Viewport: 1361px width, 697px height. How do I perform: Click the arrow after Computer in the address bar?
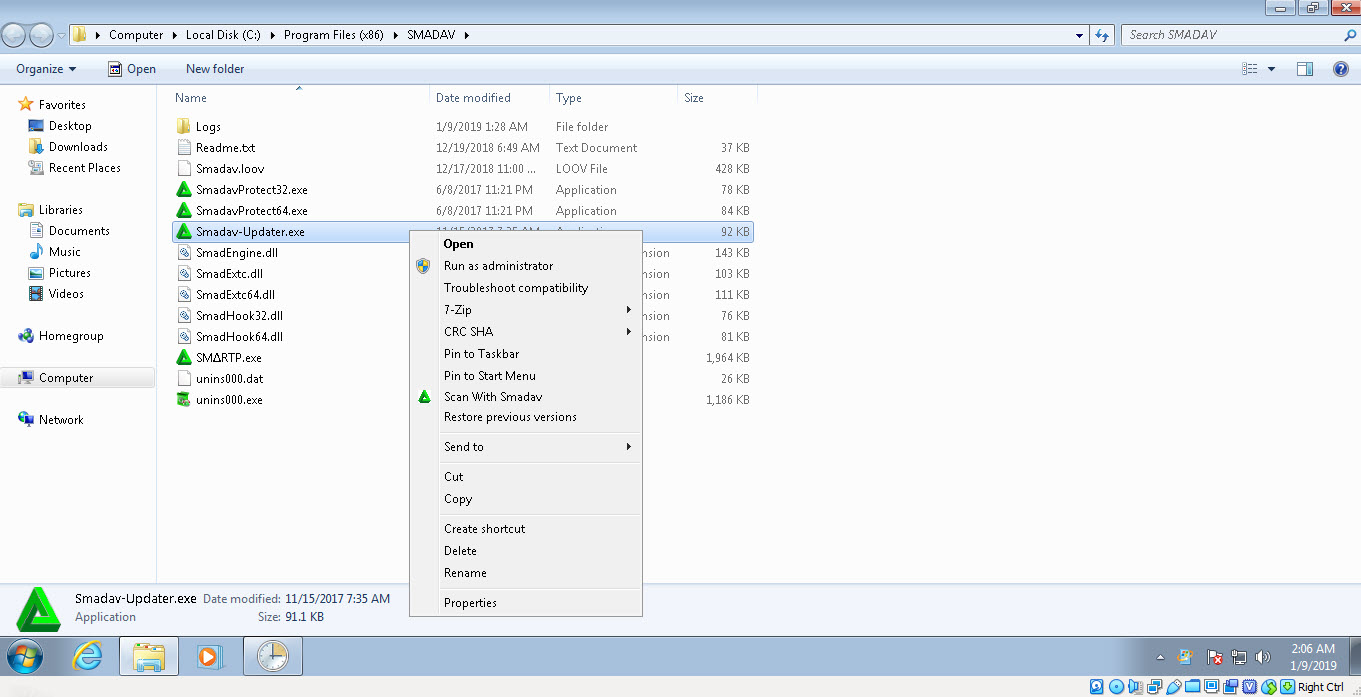click(174, 35)
